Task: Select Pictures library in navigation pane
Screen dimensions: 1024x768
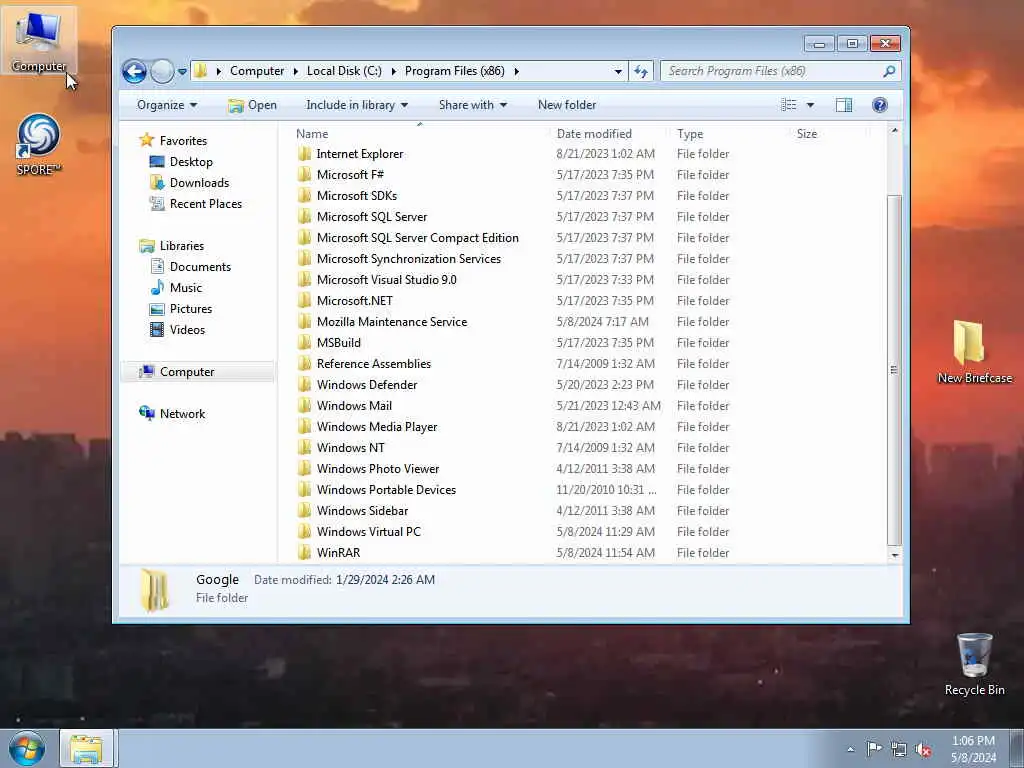Action: pyautogui.click(x=181, y=309)
